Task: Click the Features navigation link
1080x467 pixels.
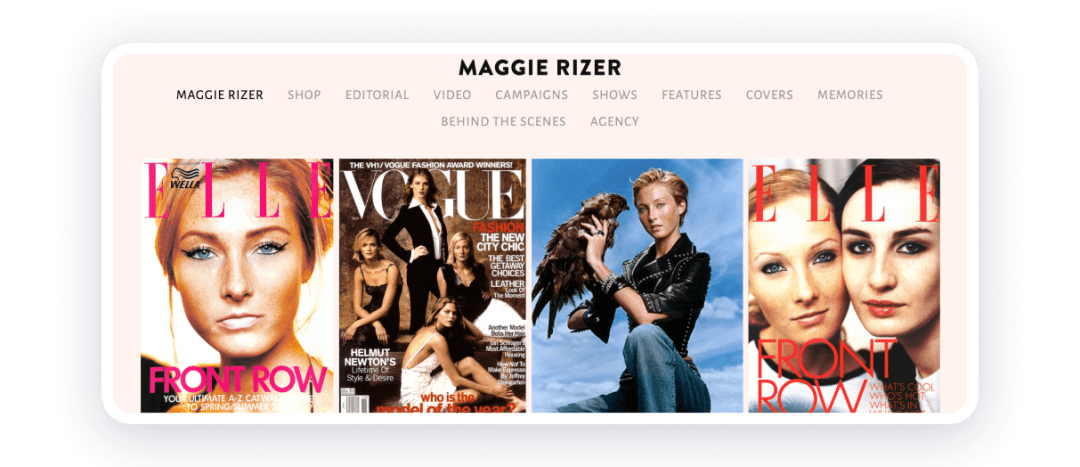Action: [691, 95]
